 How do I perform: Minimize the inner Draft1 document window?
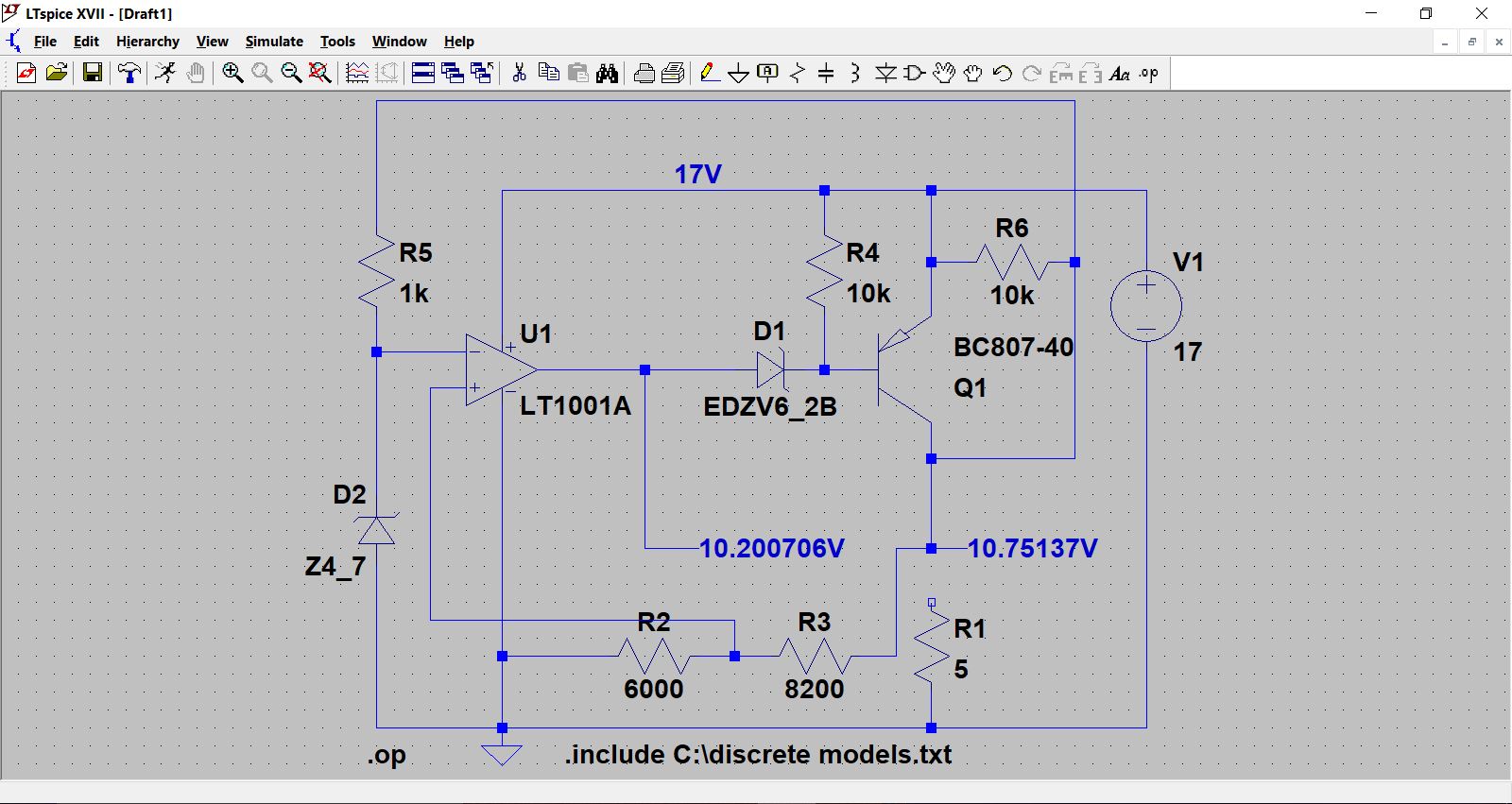click(1445, 42)
